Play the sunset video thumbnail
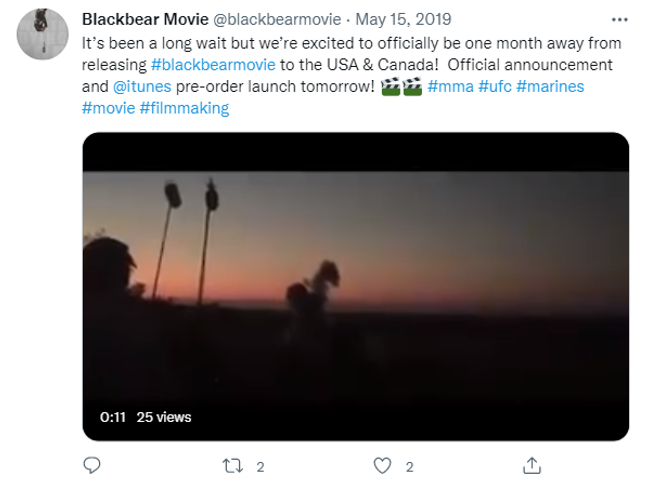 (356, 286)
